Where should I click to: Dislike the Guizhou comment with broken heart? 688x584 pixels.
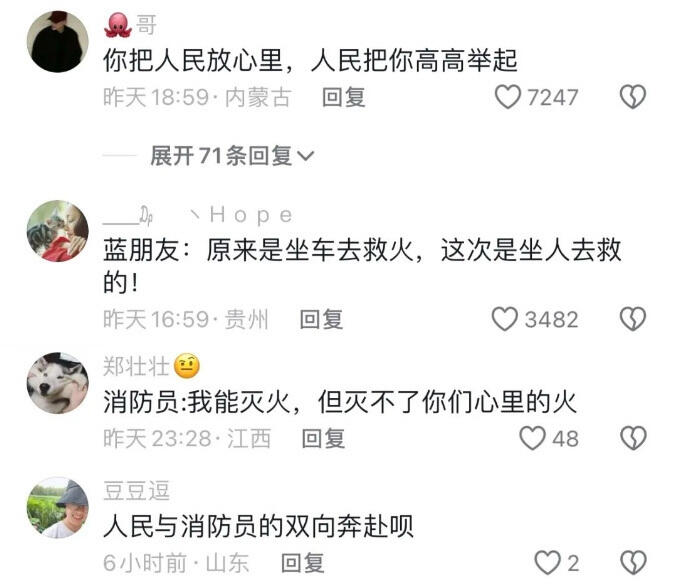[x=633, y=319]
